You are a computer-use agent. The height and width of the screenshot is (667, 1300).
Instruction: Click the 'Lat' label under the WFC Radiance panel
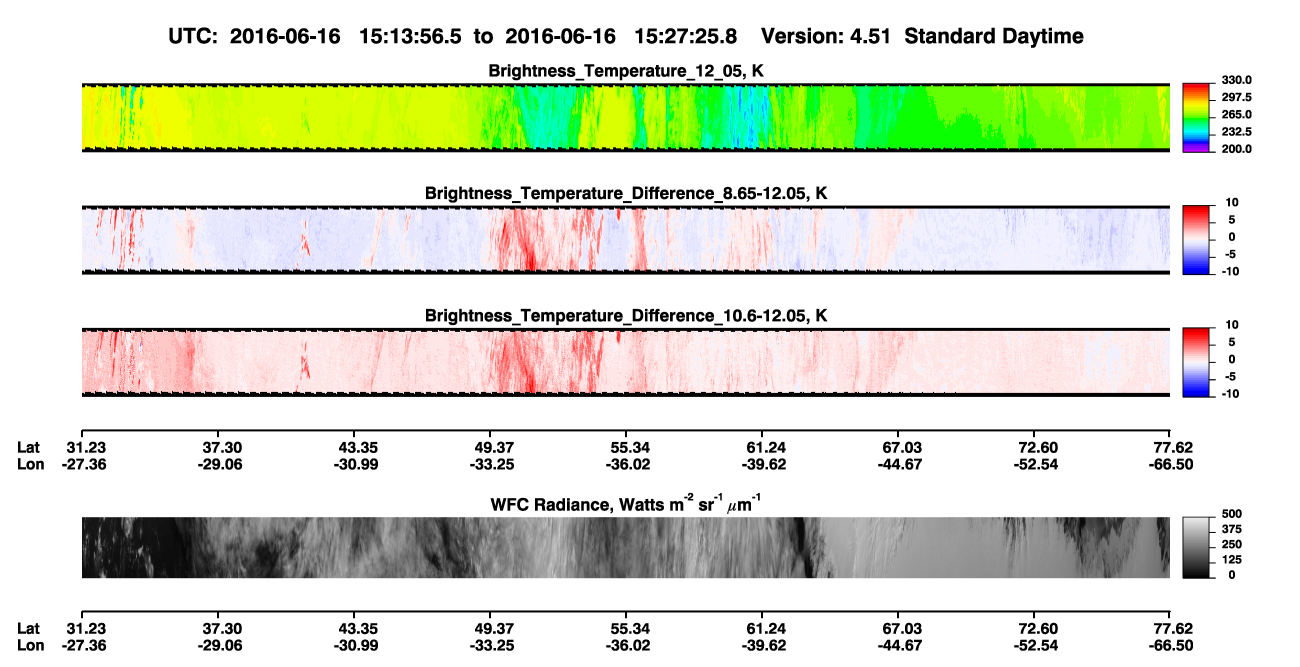coord(29,629)
